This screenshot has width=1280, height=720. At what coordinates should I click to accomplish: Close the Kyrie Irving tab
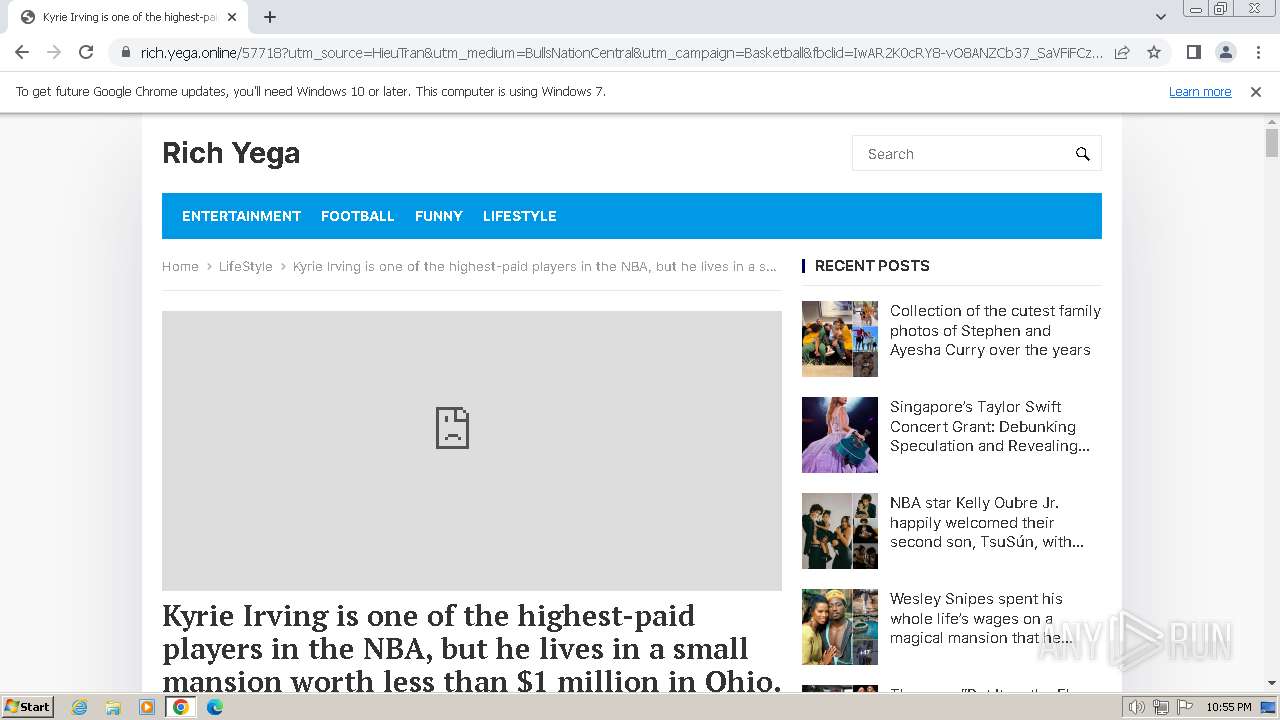point(232,17)
